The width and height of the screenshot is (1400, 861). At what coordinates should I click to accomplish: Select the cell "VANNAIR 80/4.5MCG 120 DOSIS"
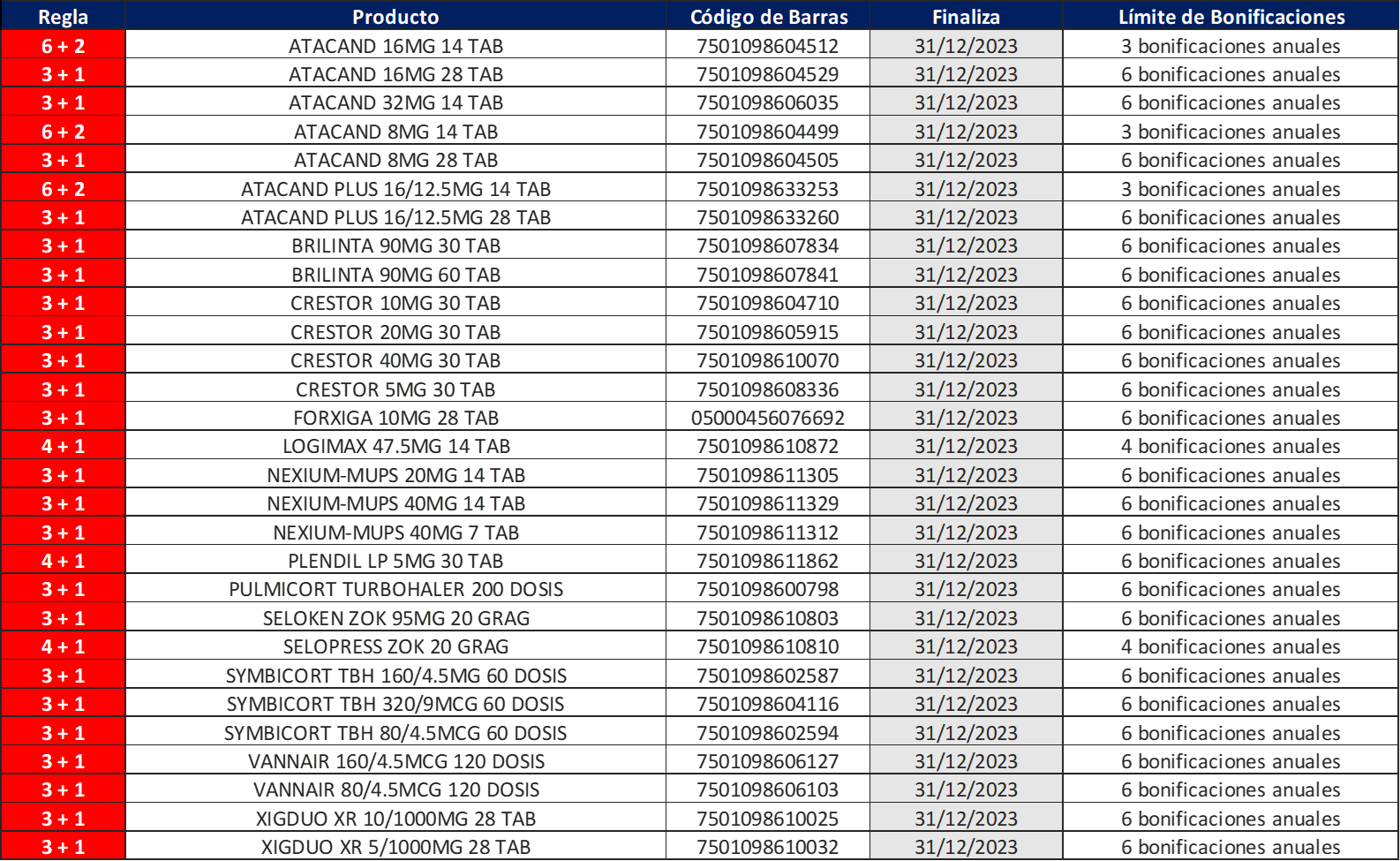point(395,789)
